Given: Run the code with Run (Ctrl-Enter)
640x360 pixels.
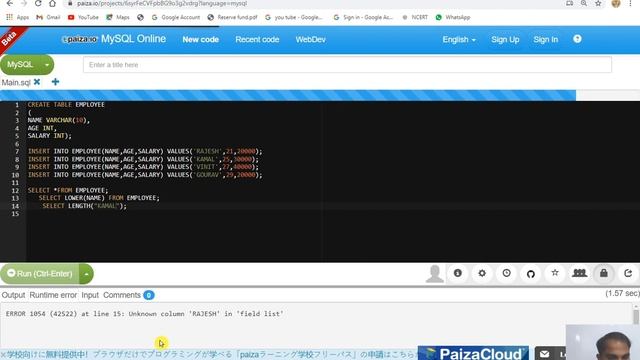Looking at the screenshot, I should pyautogui.click(x=40, y=273).
